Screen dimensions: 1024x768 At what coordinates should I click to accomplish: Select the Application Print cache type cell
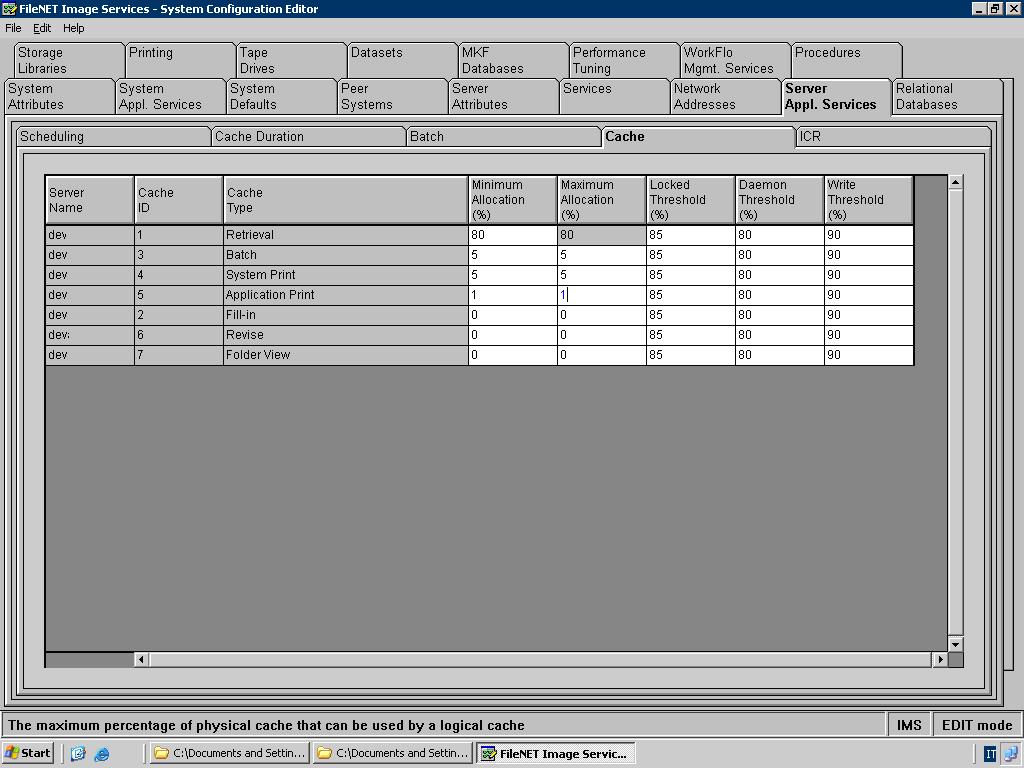(x=345, y=295)
